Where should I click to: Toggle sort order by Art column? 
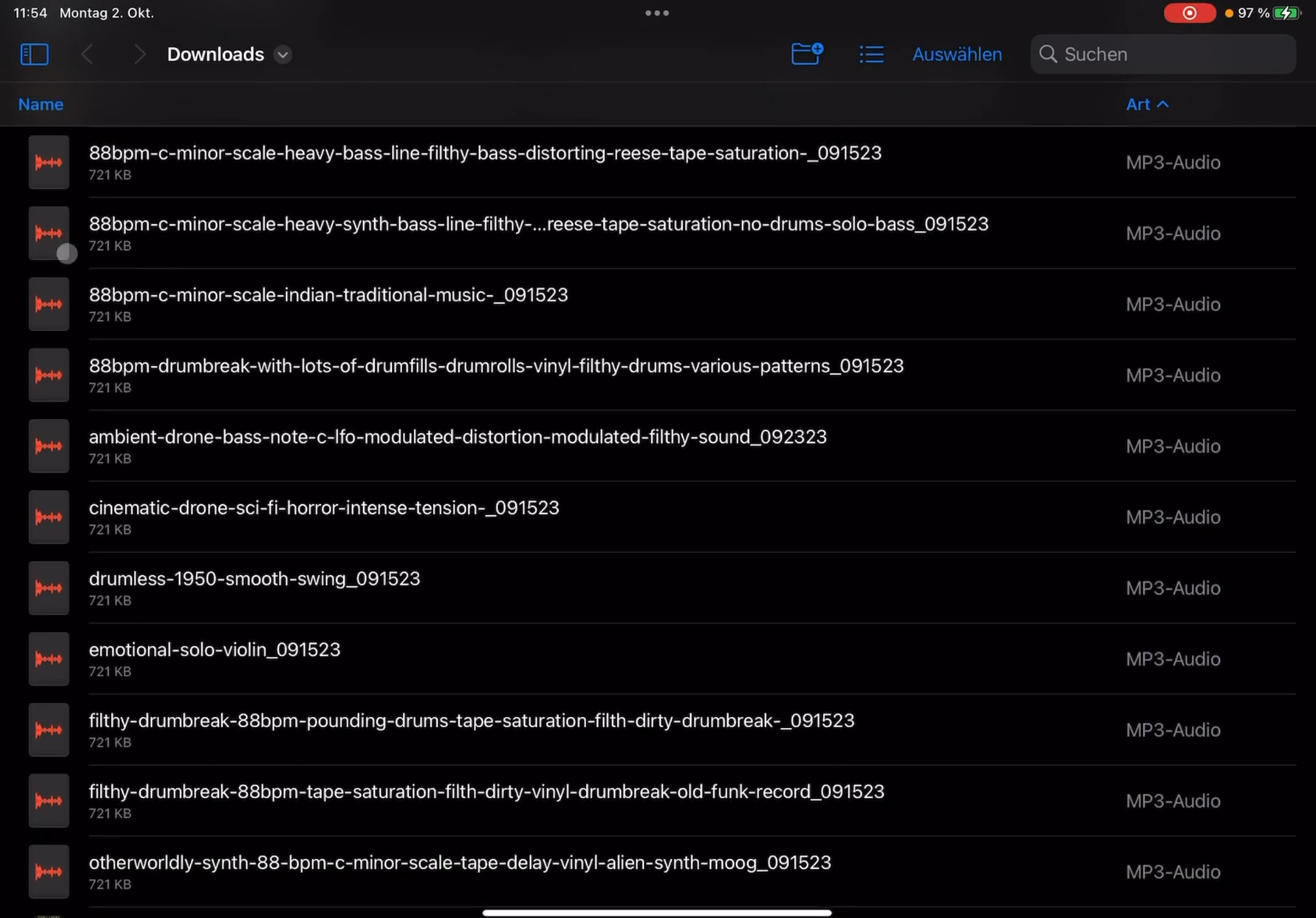[x=1147, y=104]
